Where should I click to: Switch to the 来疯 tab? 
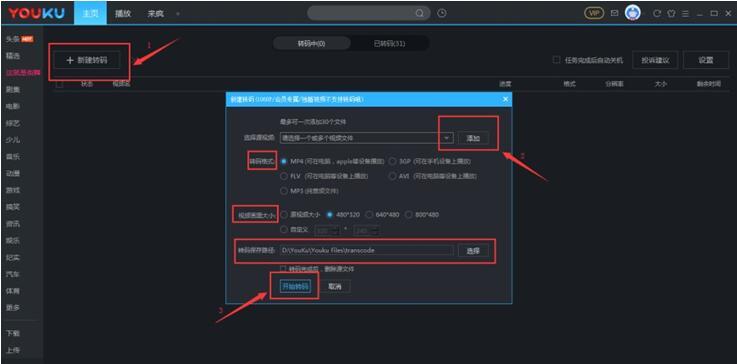[156, 14]
